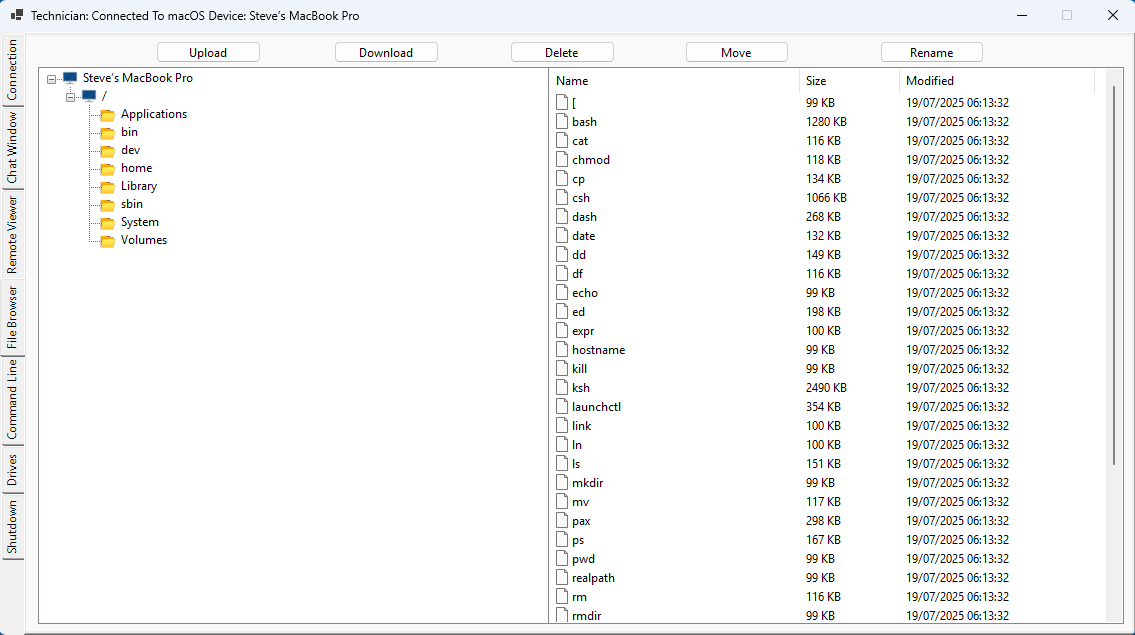Sort by the Modified column header
Viewport: 1135px width, 635px height.
(997, 80)
